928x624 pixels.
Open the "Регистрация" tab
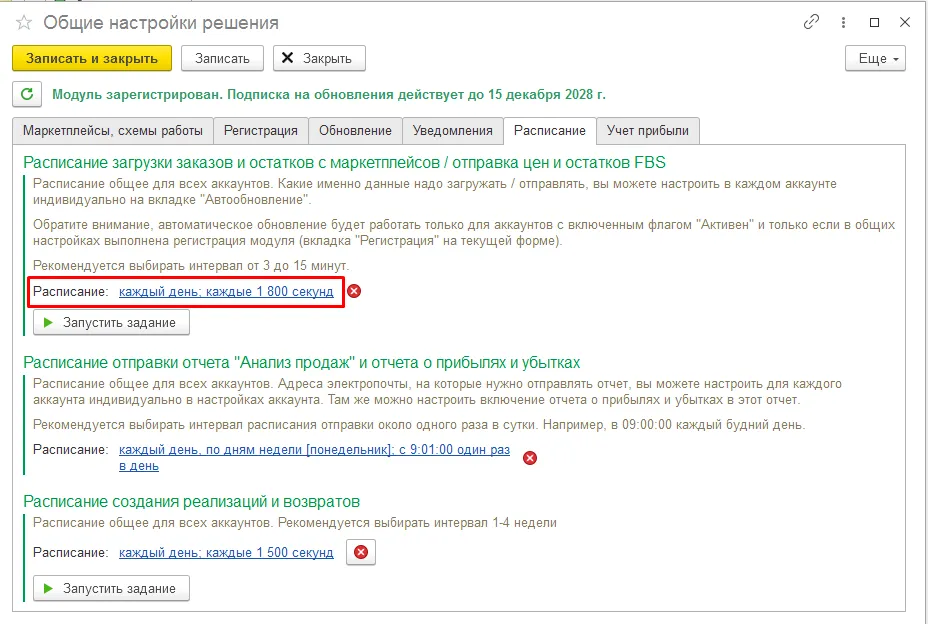click(260, 131)
